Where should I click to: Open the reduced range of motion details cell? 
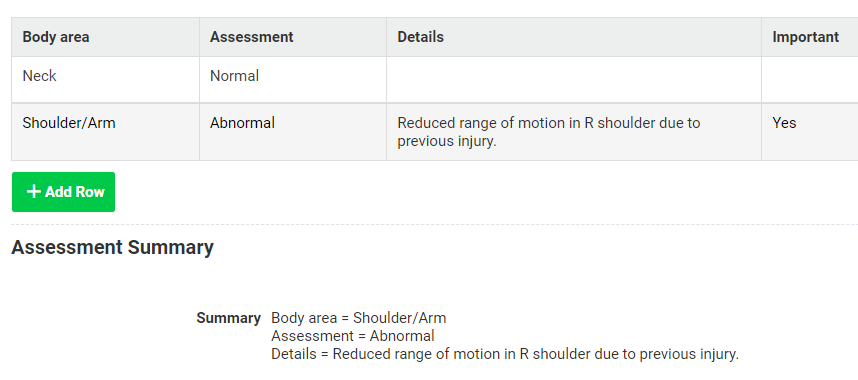[x=573, y=131]
